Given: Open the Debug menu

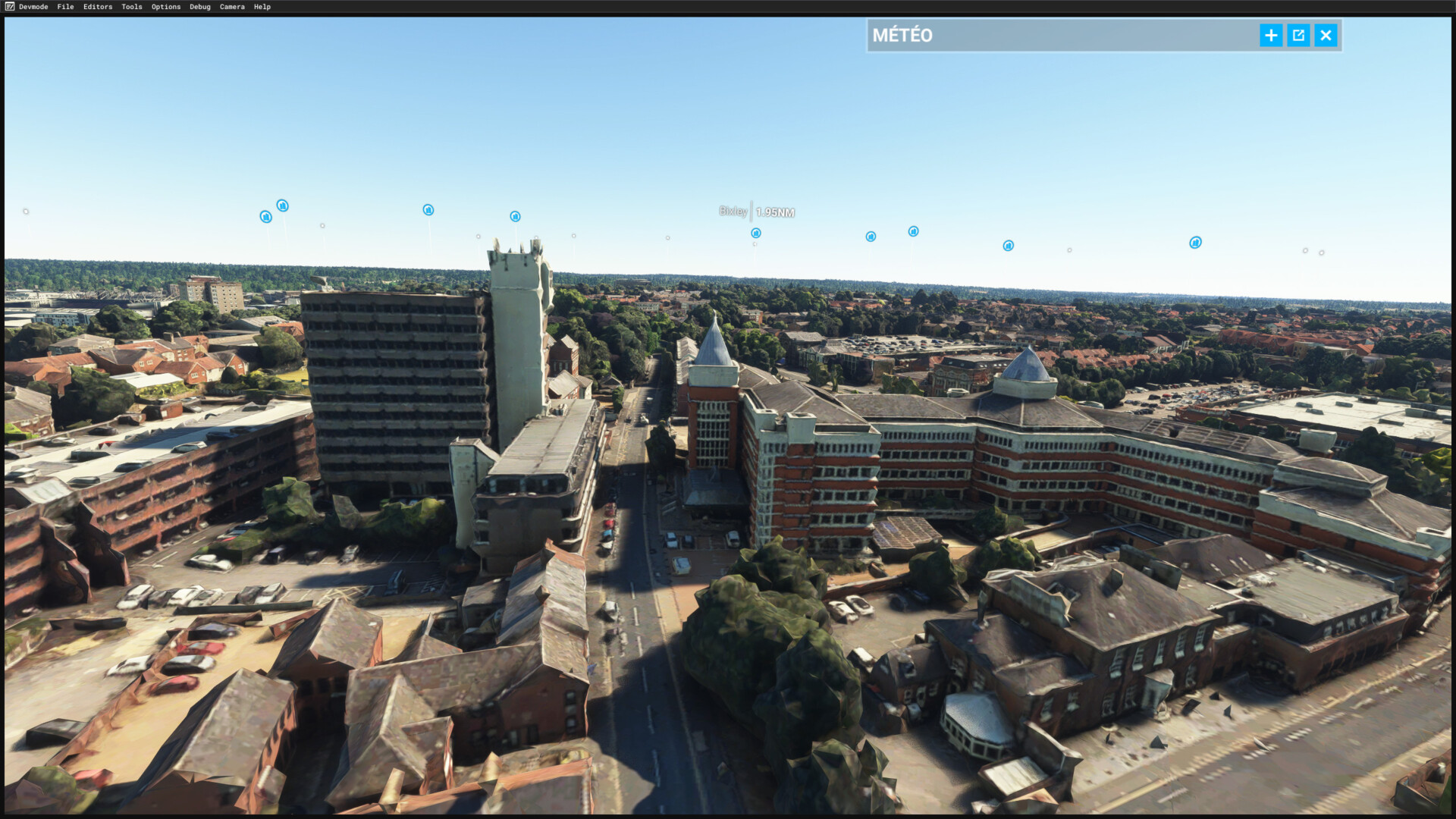Looking at the screenshot, I should click(200, 7).
